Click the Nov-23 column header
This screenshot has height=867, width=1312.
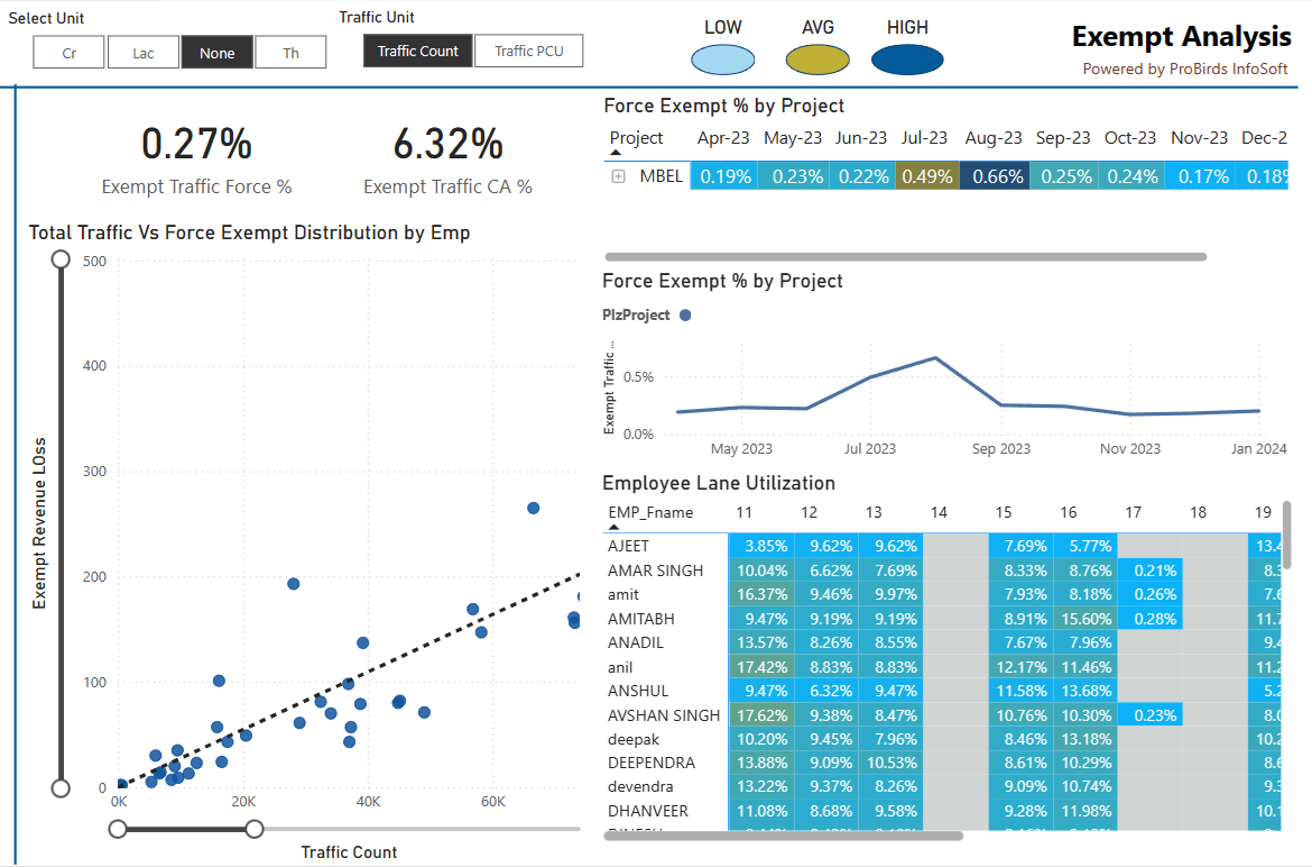tap(1199, 138)
